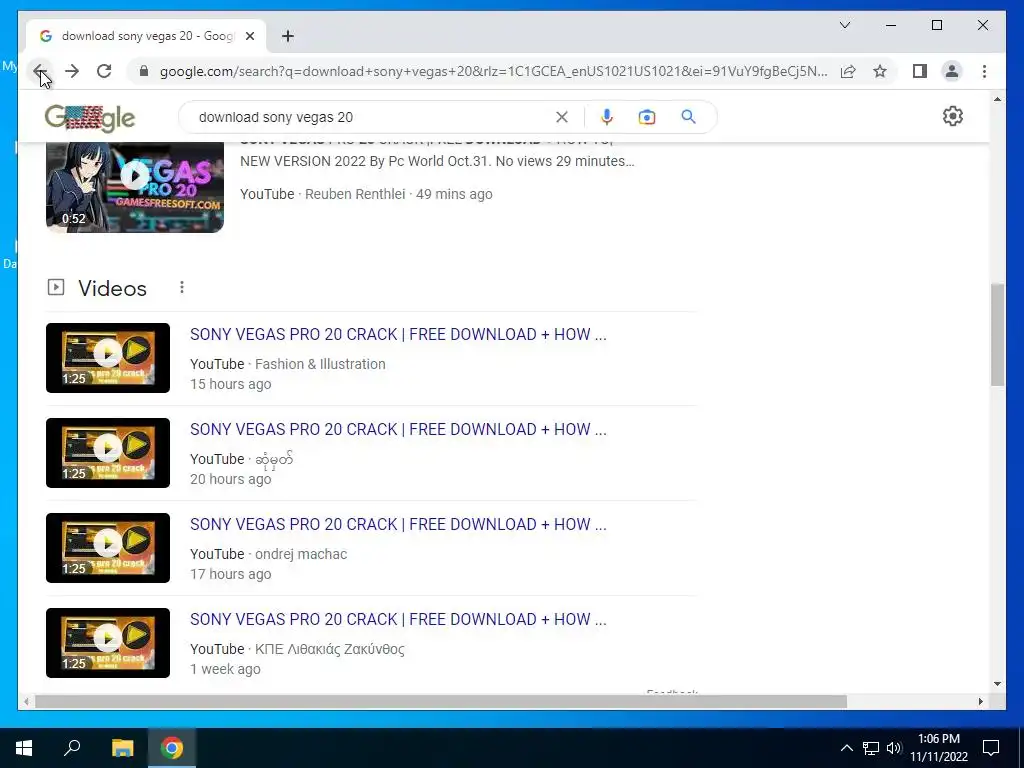Open the Windows Start menu
The width and height of the screenshot is (1024, 768).
[24, 748]
